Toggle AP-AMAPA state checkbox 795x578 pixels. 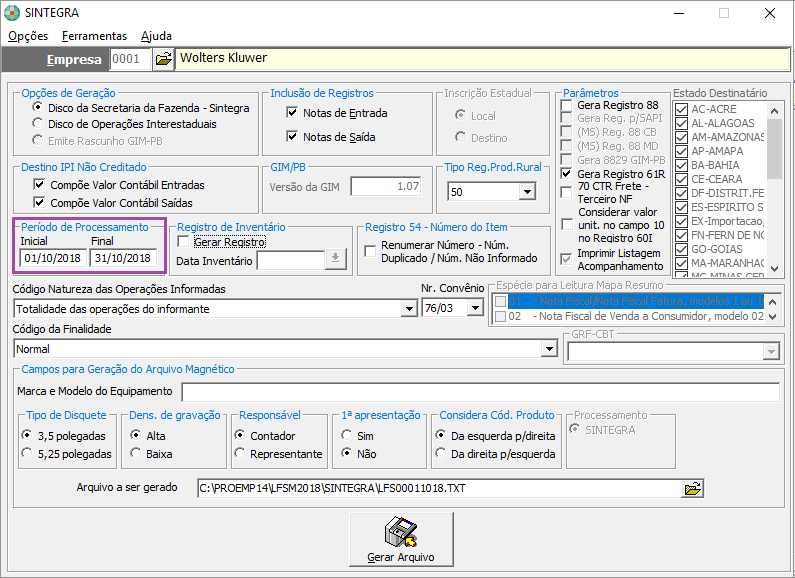(x=682, y=151)
